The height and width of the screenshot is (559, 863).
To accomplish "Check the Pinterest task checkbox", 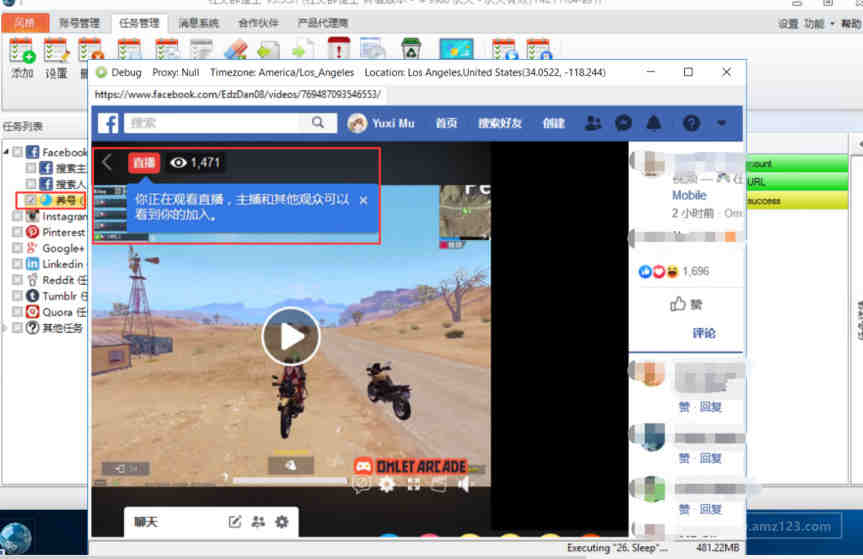I will tap(18, 232).
